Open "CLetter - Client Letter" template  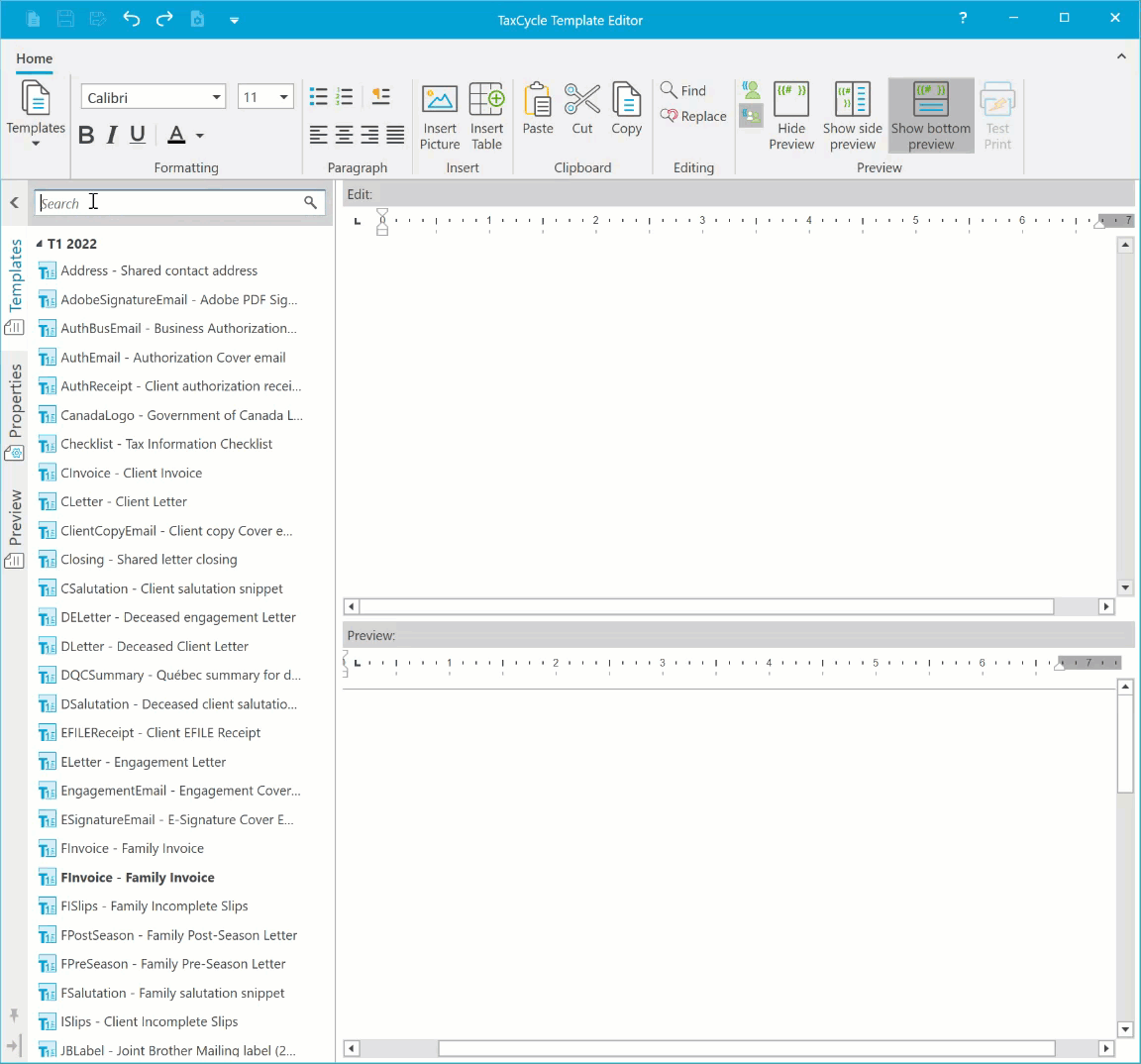(124, 501)
